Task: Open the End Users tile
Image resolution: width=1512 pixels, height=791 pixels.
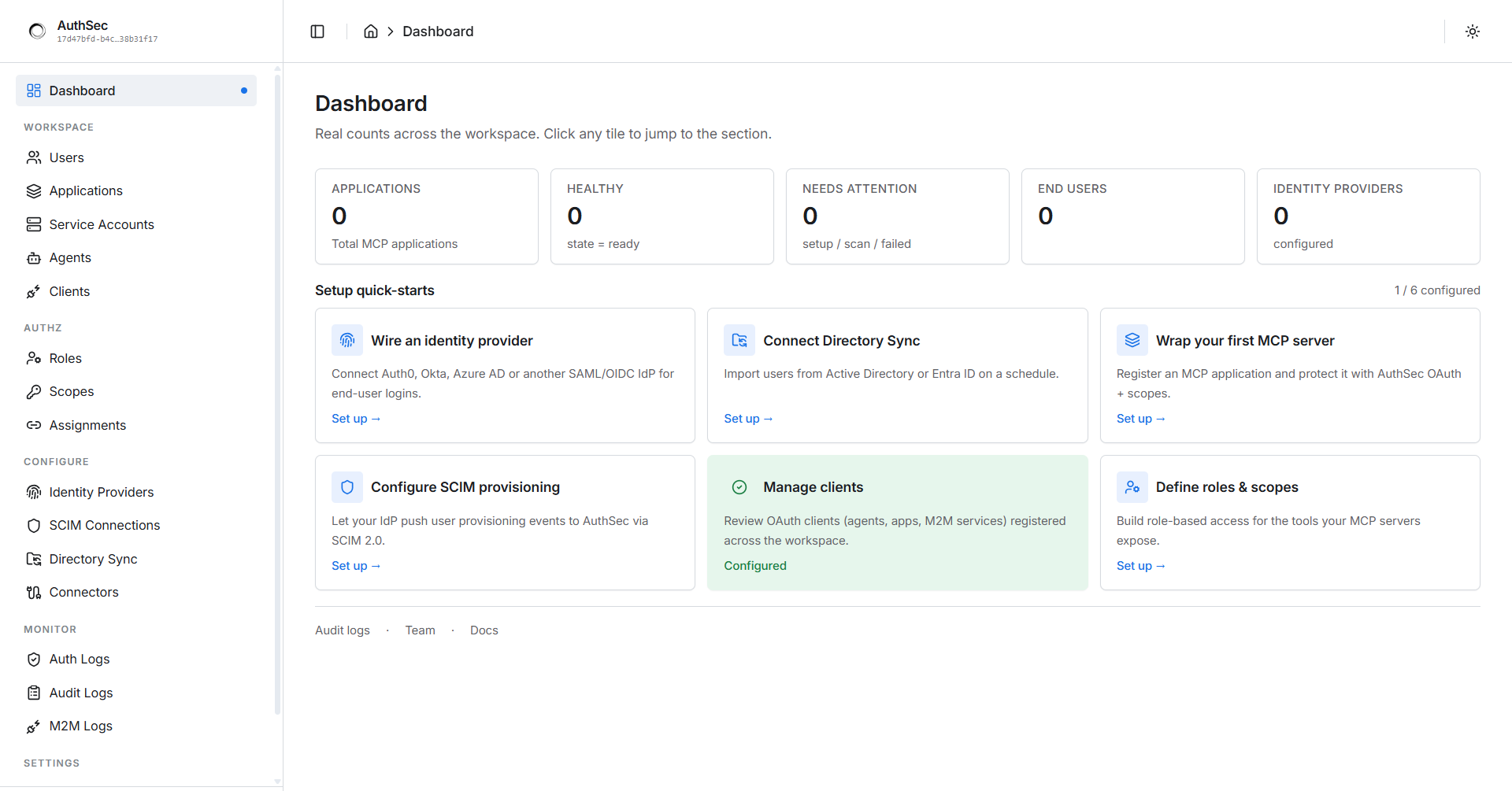Action: click(x=1133, y=216)
